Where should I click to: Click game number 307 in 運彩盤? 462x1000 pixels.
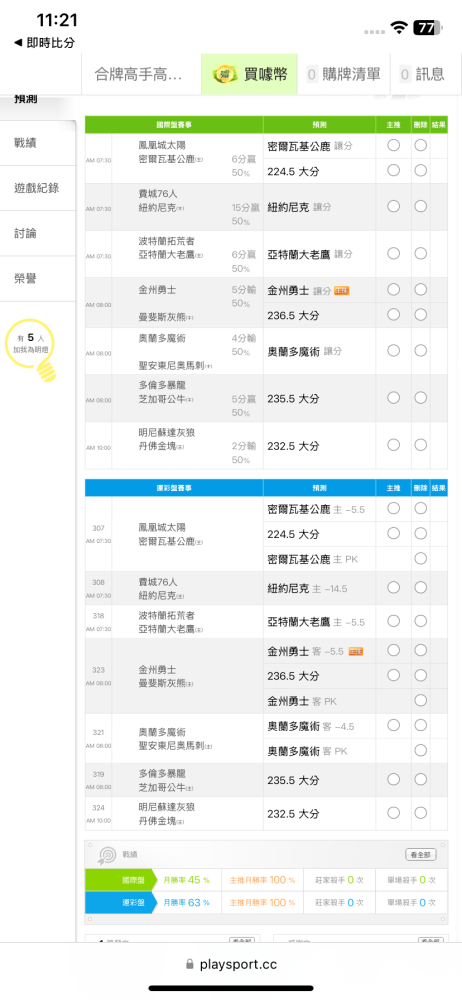pos(98,528)
